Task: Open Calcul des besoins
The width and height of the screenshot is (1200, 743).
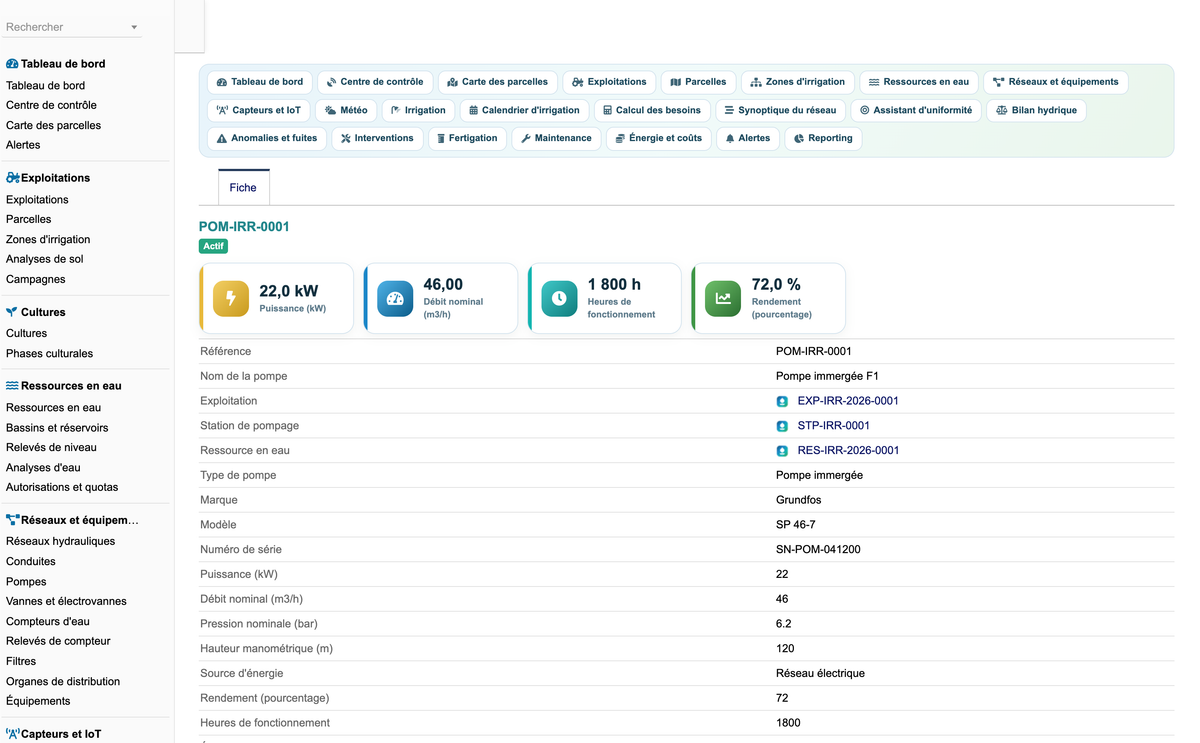Action: click(652, 110)
